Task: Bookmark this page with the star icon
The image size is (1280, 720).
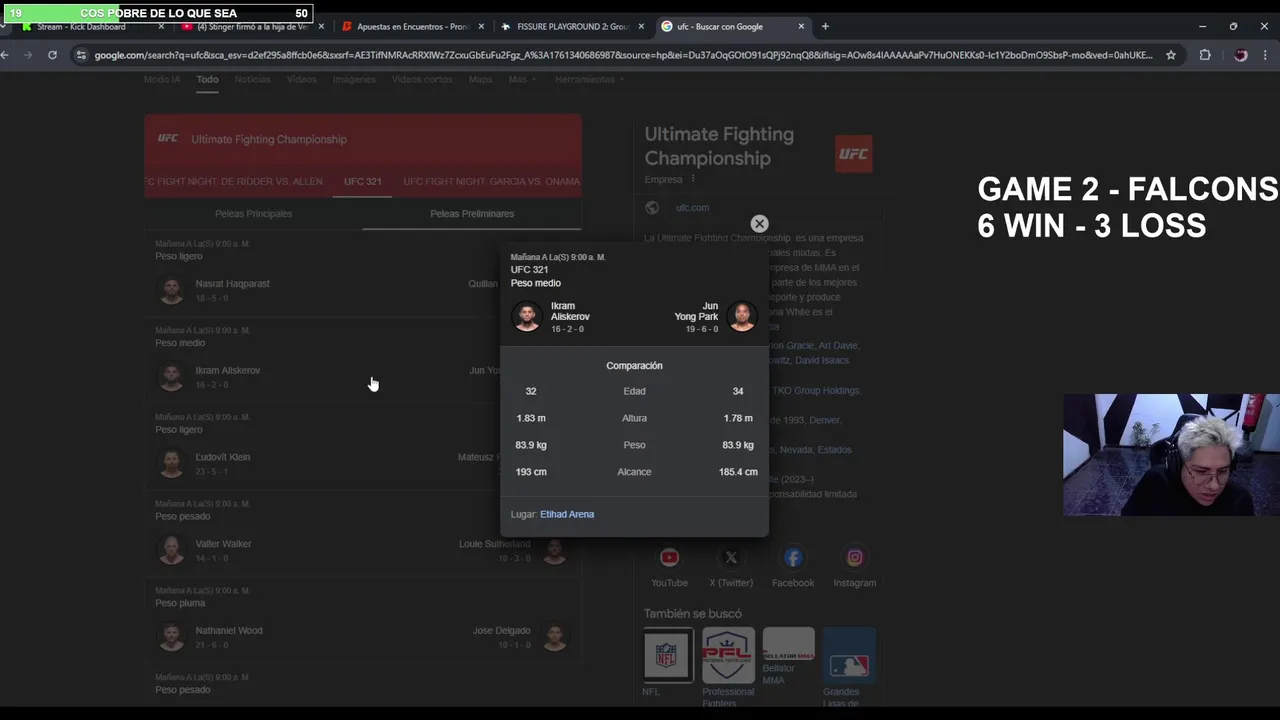Action: tap(1171, 55)
